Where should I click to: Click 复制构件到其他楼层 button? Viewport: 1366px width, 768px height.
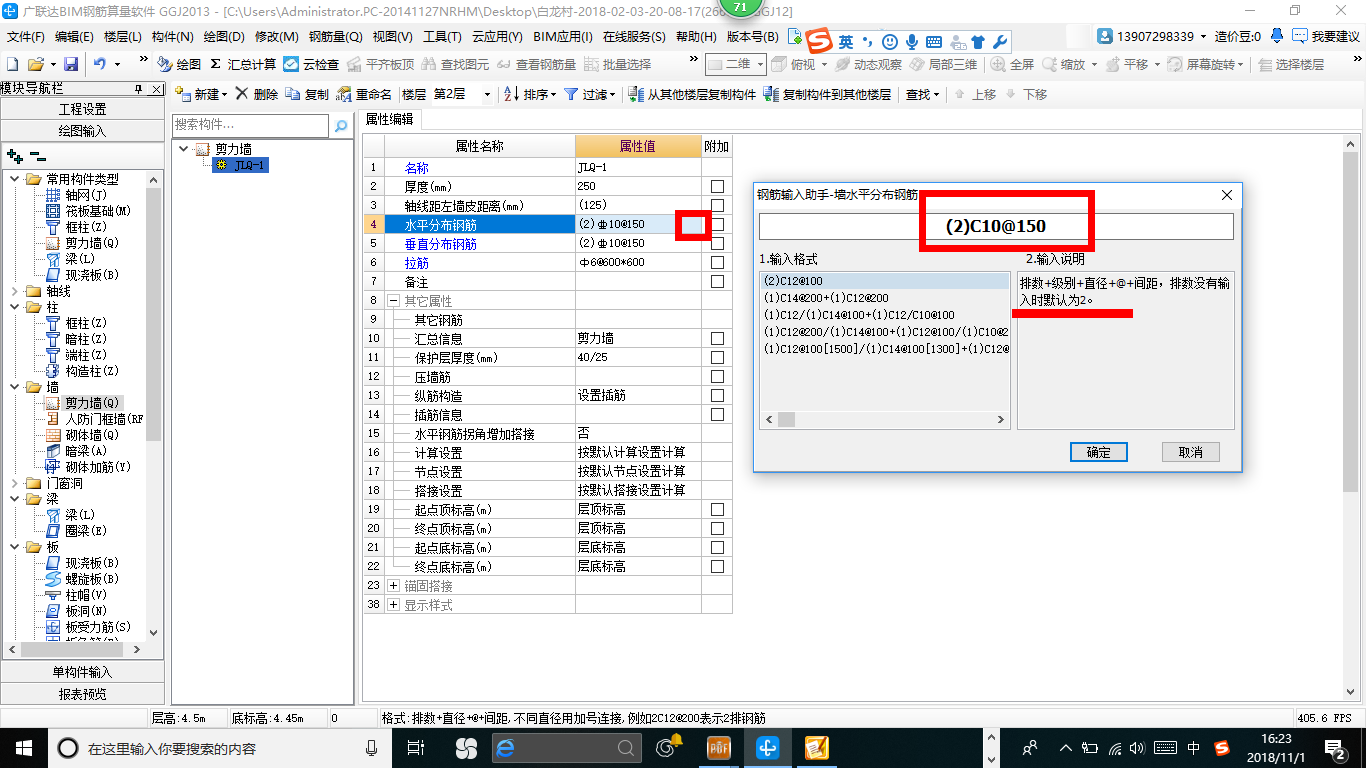point(827,94)
